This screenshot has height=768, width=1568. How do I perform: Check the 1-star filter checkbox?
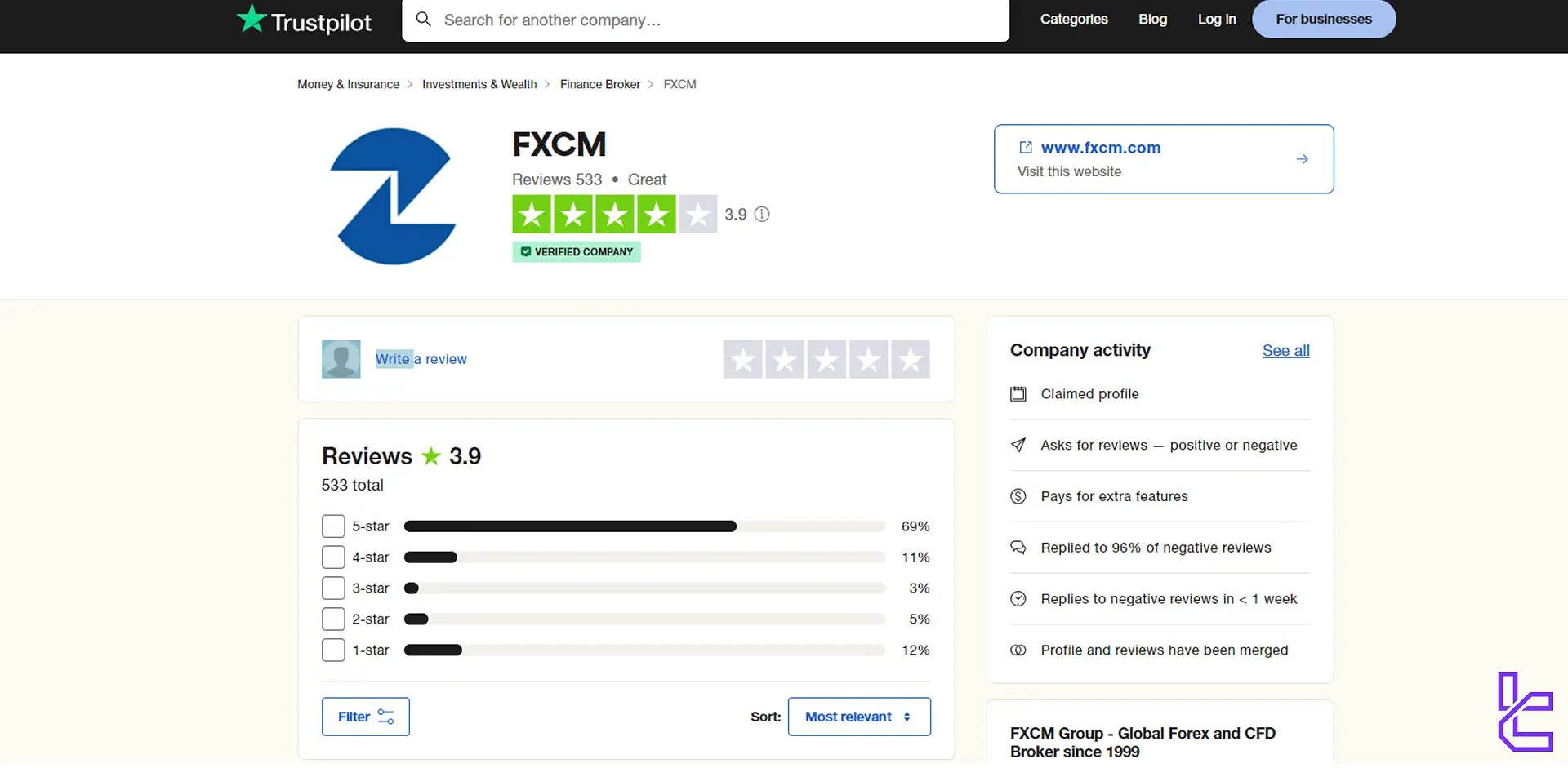[333, 650]
